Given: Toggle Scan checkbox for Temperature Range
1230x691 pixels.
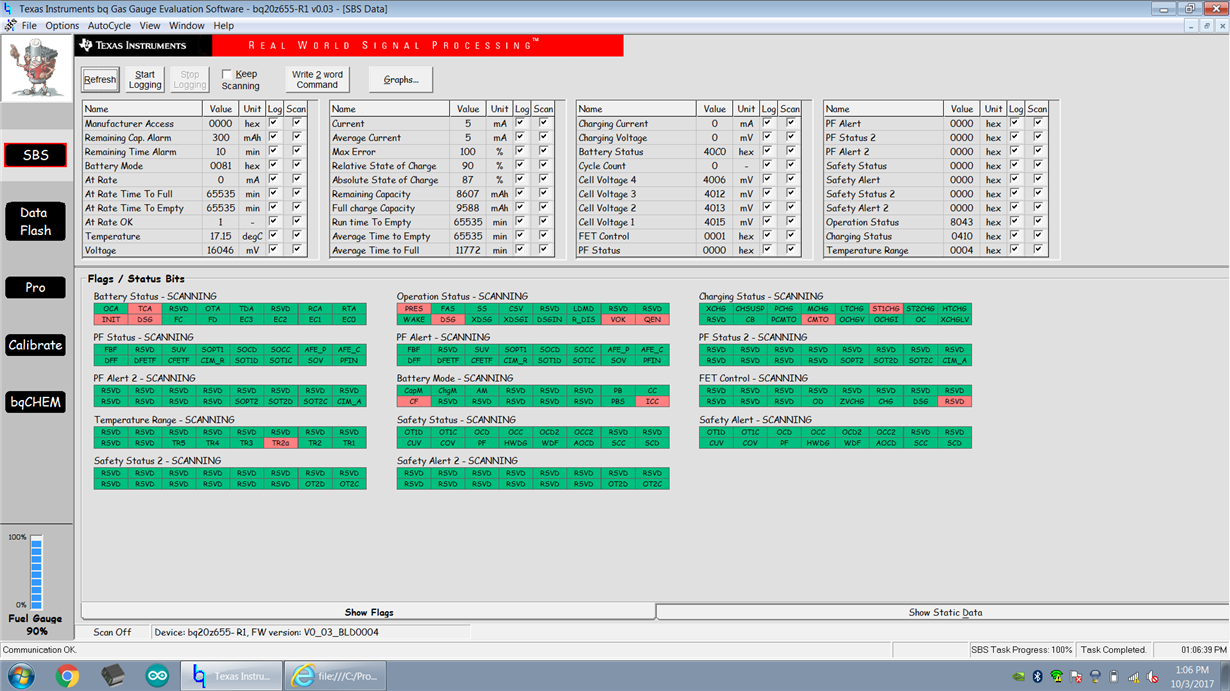Looking at the screenshot, I should pyautogui.click(x=1038, y=249).
